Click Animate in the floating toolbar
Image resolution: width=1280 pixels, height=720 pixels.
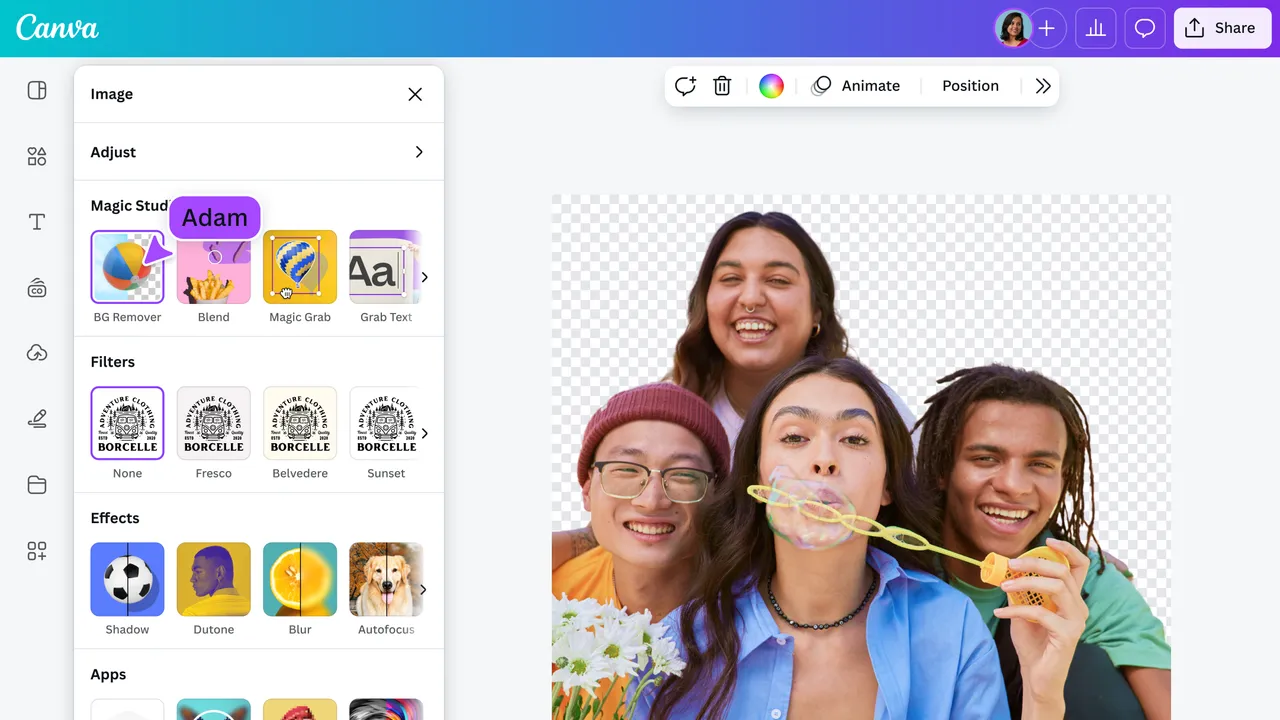(x=856, y=86)
